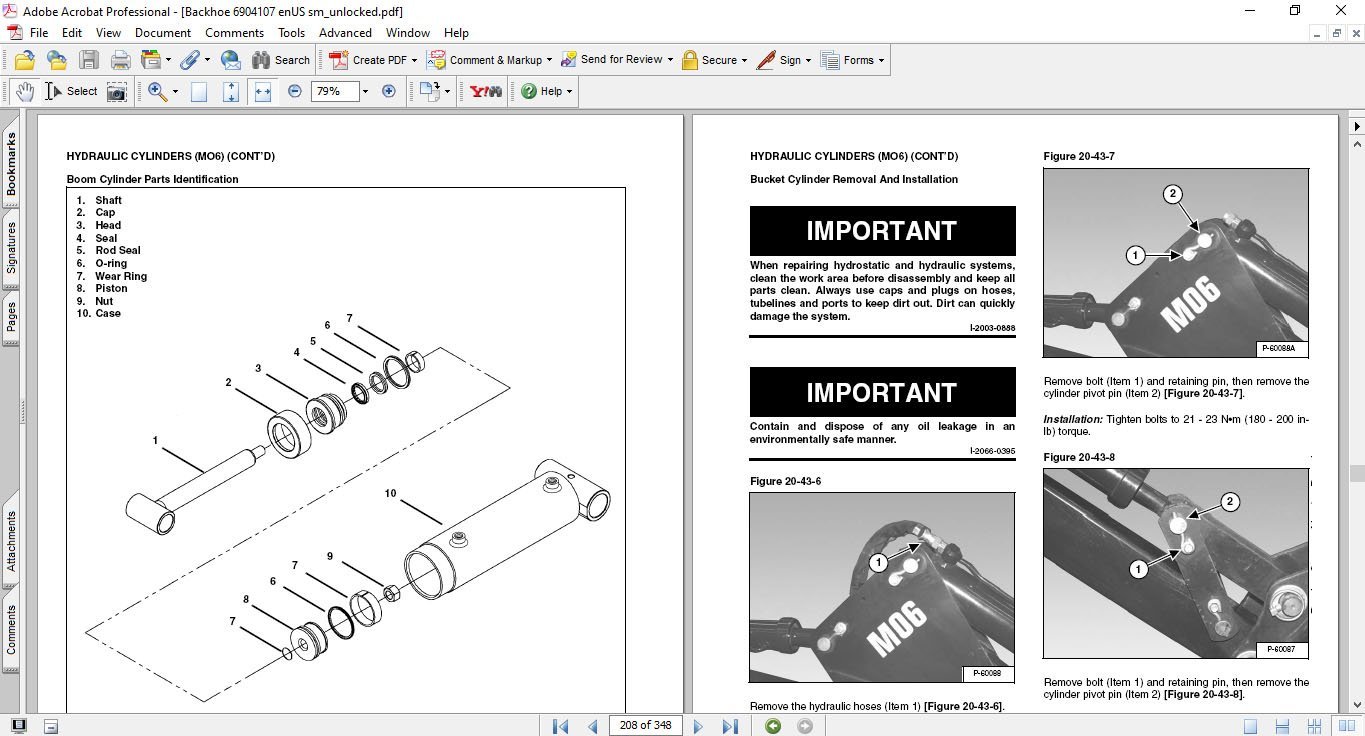Activate the Select text tool

pyautogui.click(x=71, y=91)
